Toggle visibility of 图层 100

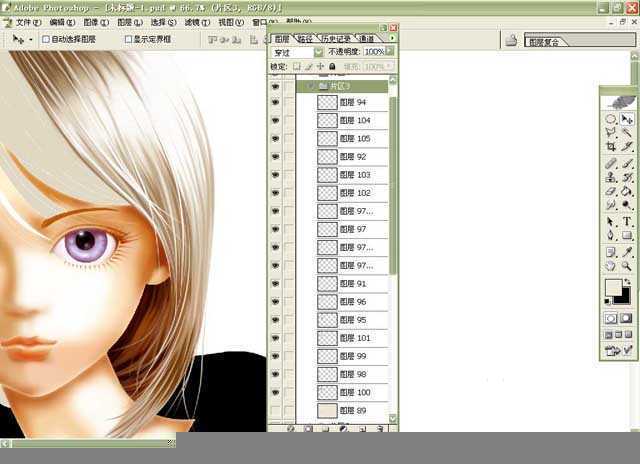coord(276,392)
